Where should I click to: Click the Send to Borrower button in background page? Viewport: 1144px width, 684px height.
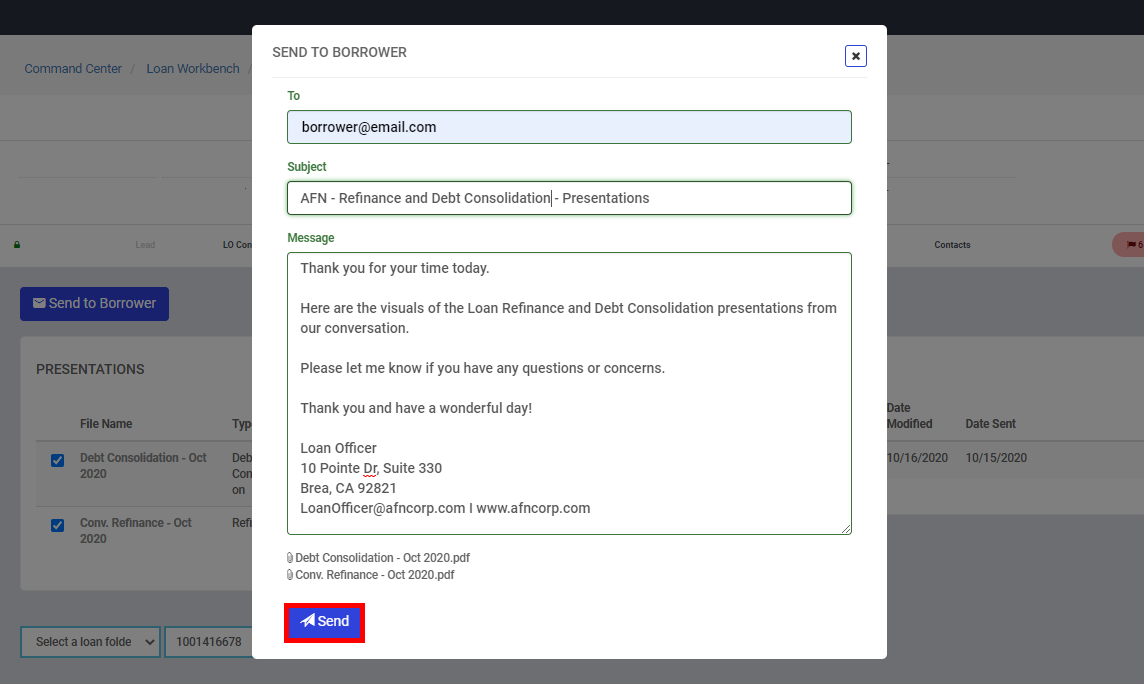click(x=94, y=303)
